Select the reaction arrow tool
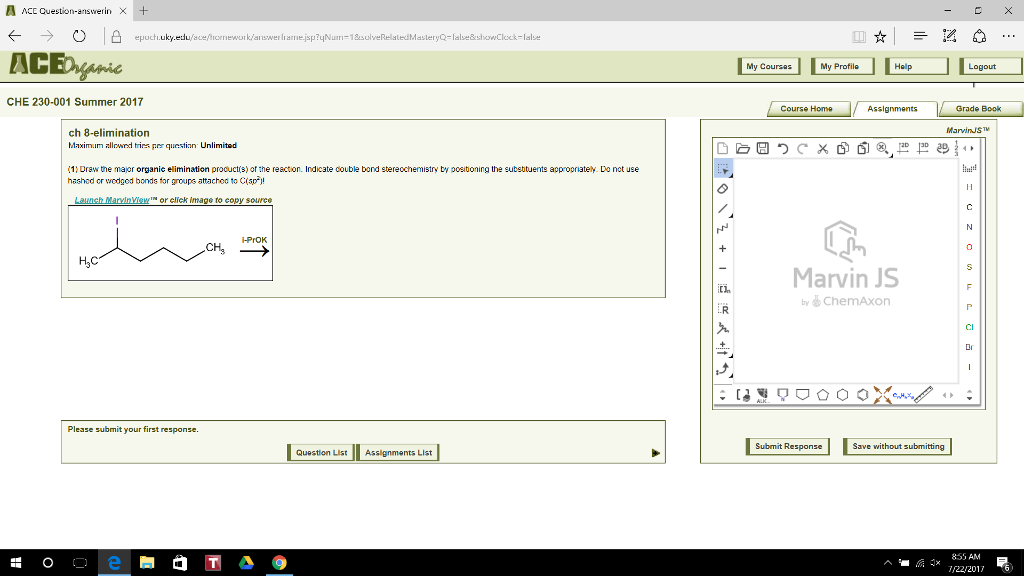This screenshot has height=576, width=1024. tap(723, 346)
